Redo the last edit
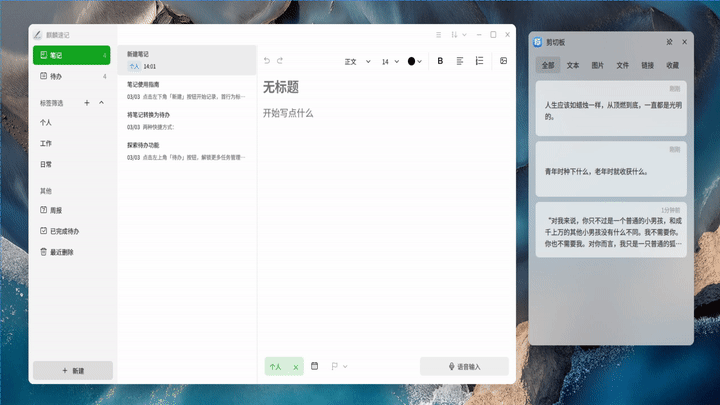This screenshot has height=405, width=720. 280,61
